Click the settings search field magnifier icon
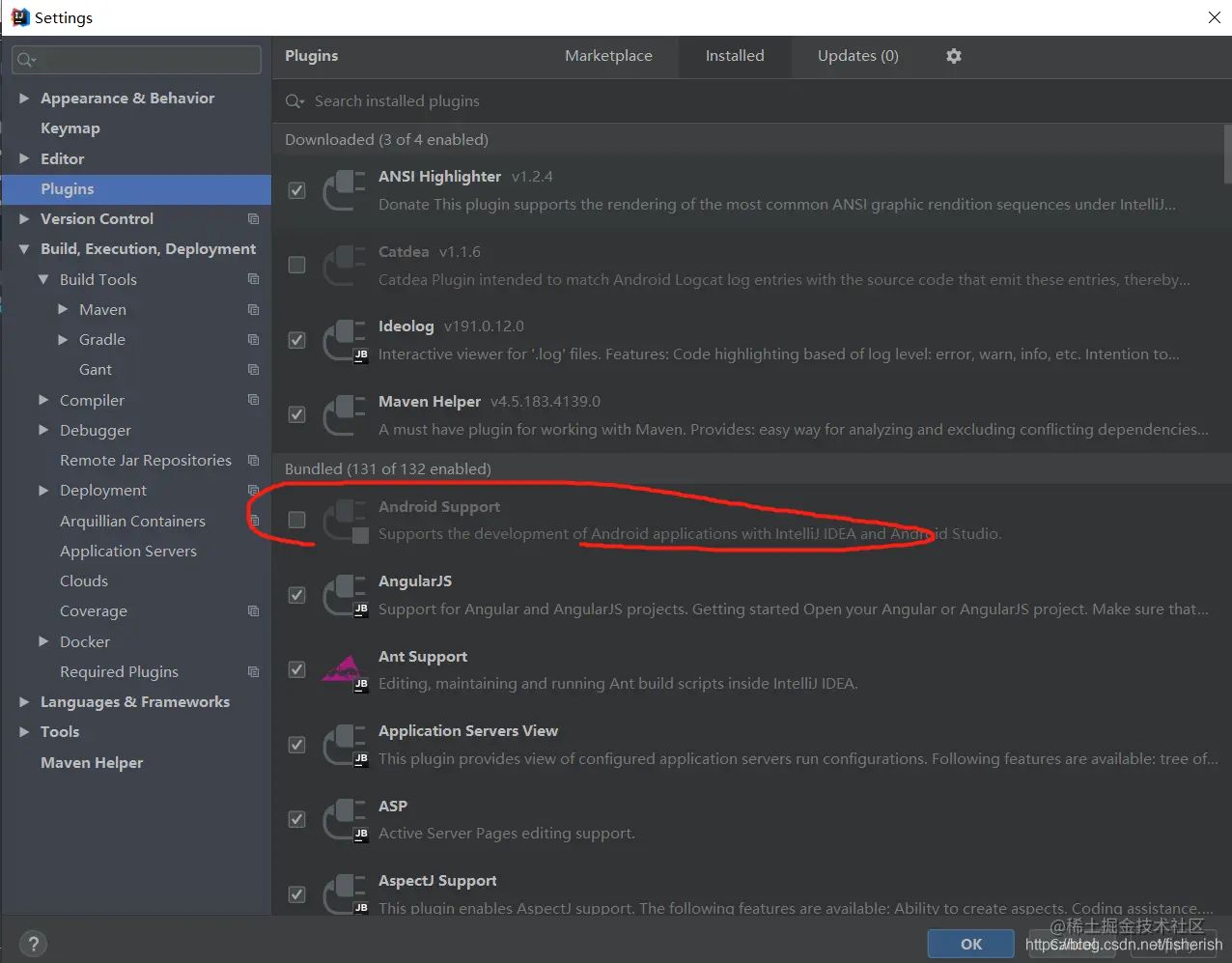 [x=25, y=60]
